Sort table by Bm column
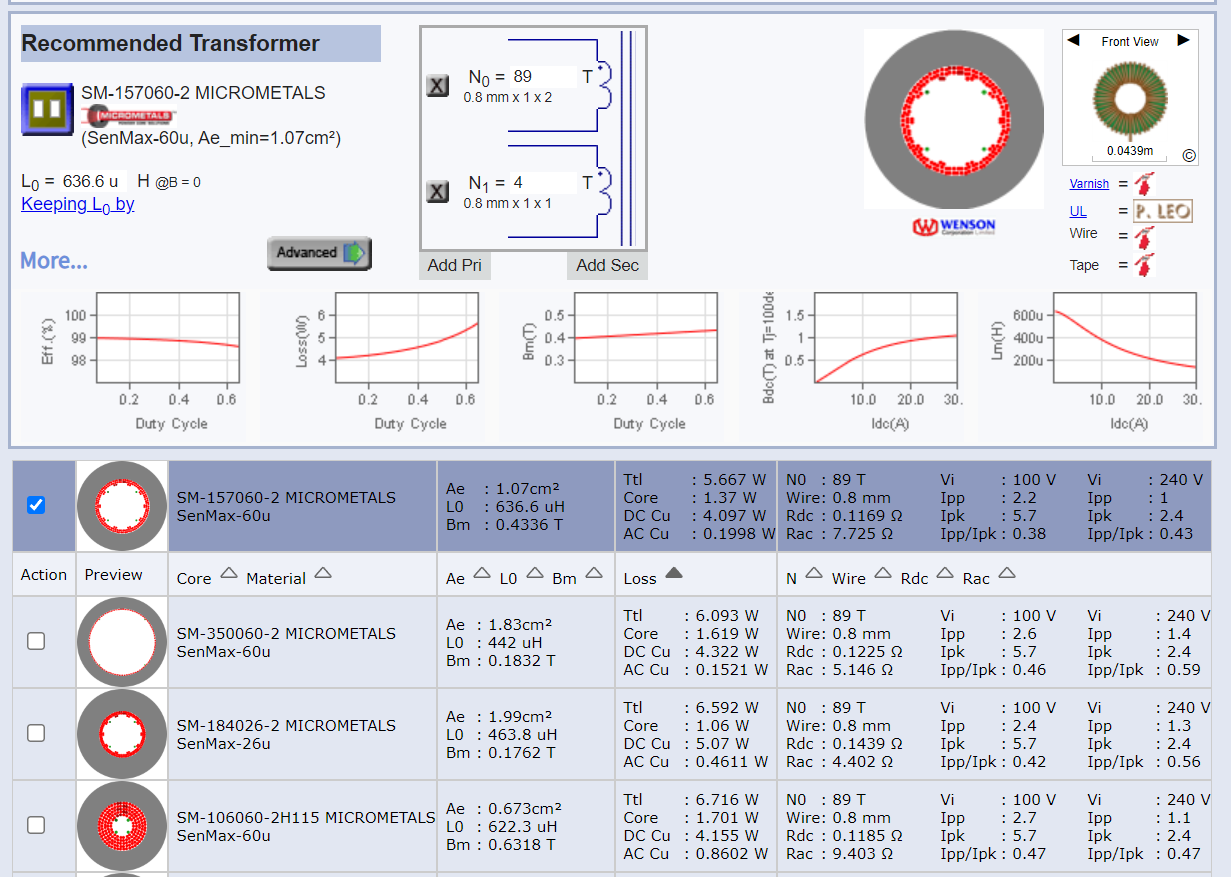 coord(594,574)
